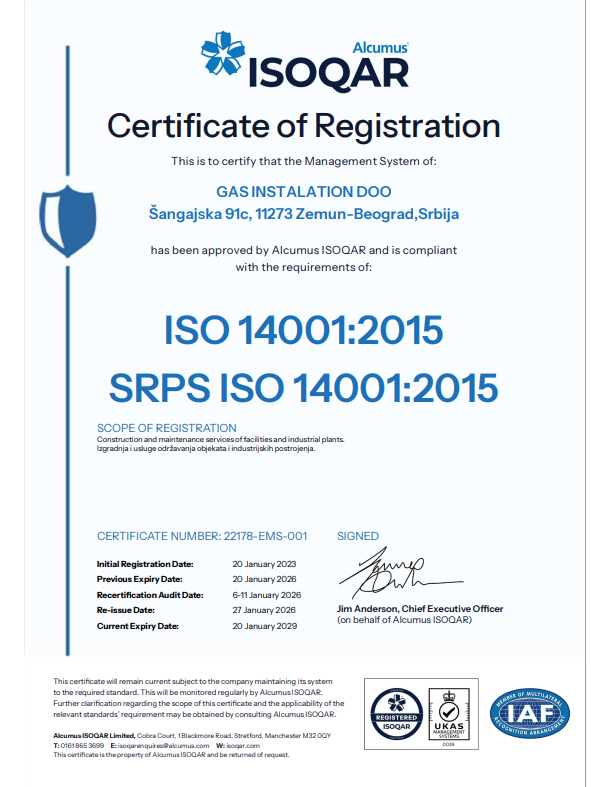Click the 'Izgradnja i usluge održavanja' scope line

point(206,448)
